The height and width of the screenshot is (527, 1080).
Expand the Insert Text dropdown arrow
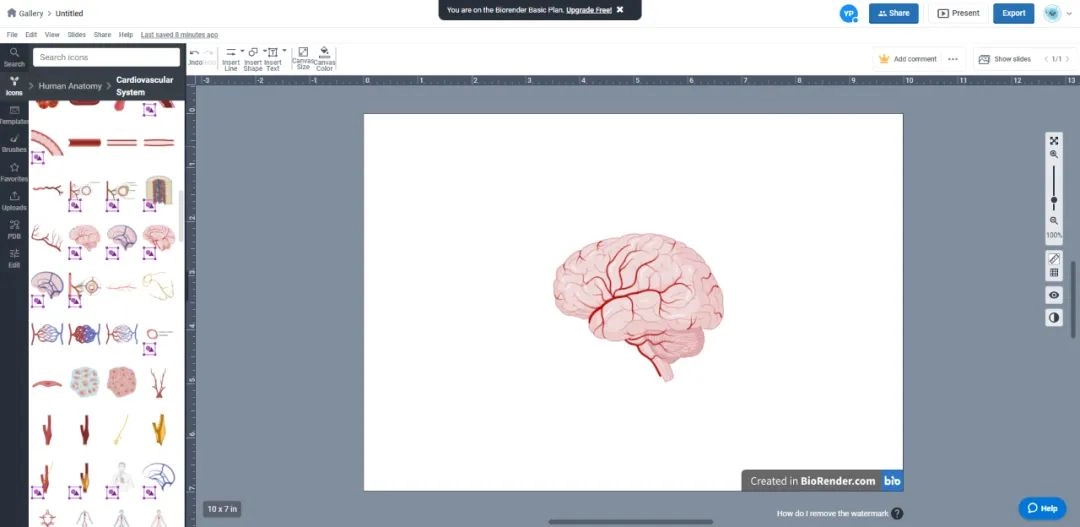click(284, 51)
